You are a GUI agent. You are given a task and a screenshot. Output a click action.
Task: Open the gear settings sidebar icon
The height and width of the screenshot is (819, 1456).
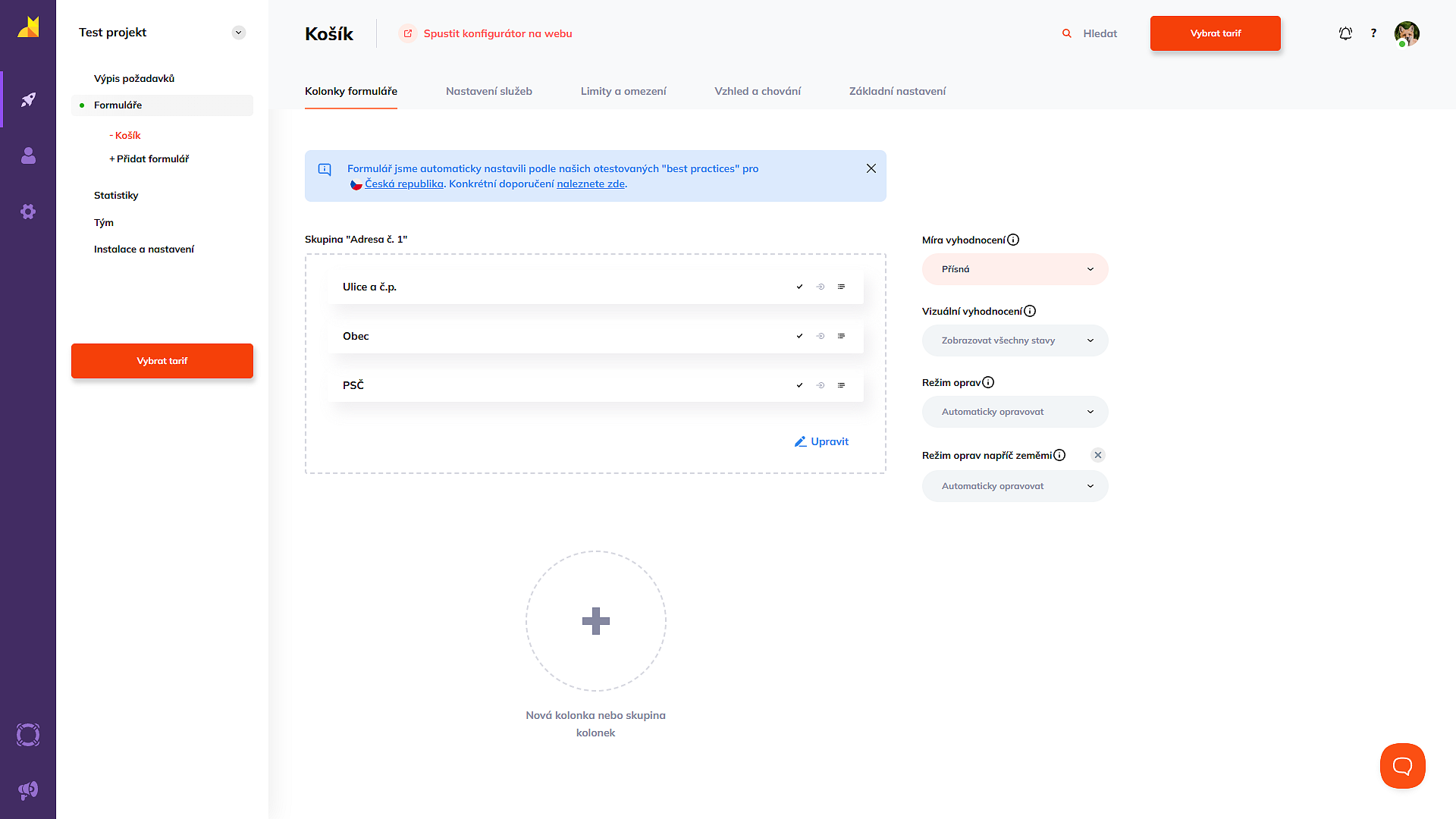[x=28, y=212]
